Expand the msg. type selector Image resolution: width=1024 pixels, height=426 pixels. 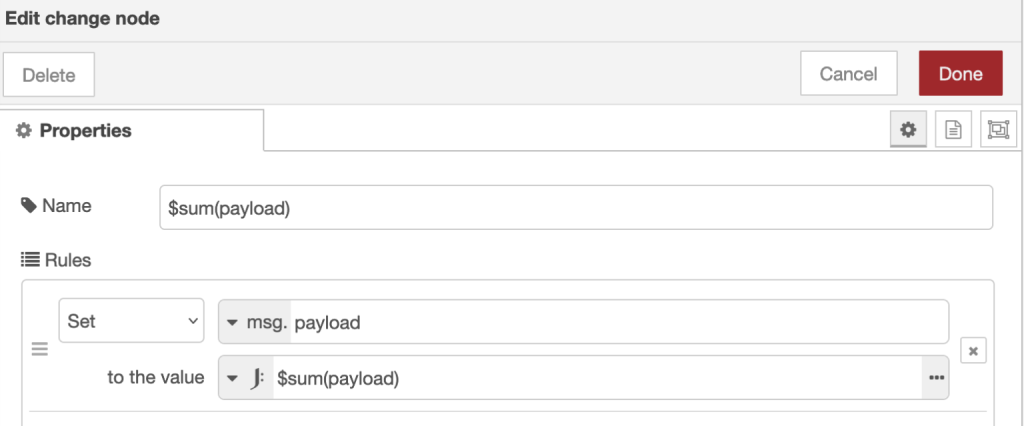coord(254,322)
